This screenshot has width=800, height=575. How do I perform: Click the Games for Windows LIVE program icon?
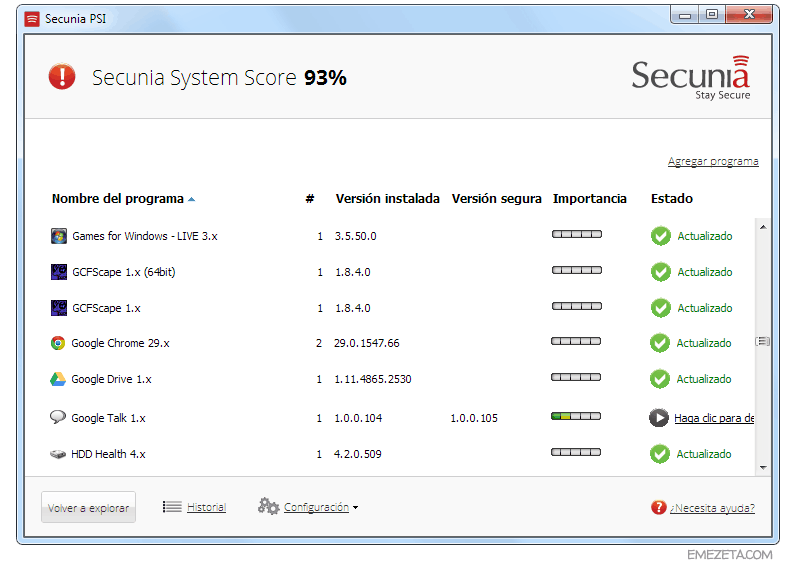pyautogui.click(x=59, y=236)
